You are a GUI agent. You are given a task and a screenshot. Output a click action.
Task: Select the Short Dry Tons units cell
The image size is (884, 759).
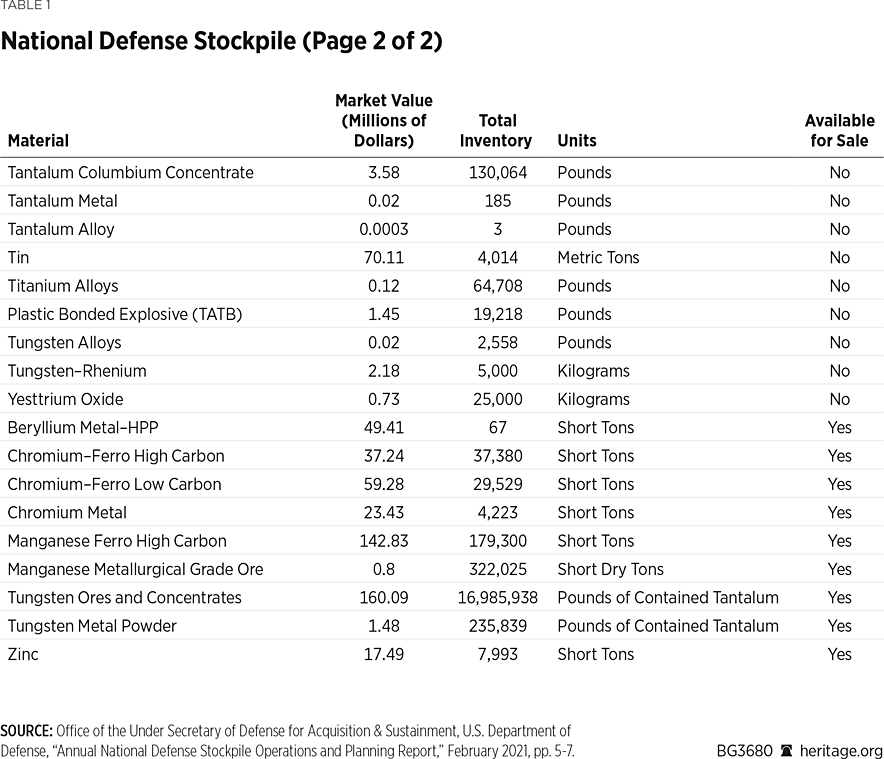coord(610,569)
